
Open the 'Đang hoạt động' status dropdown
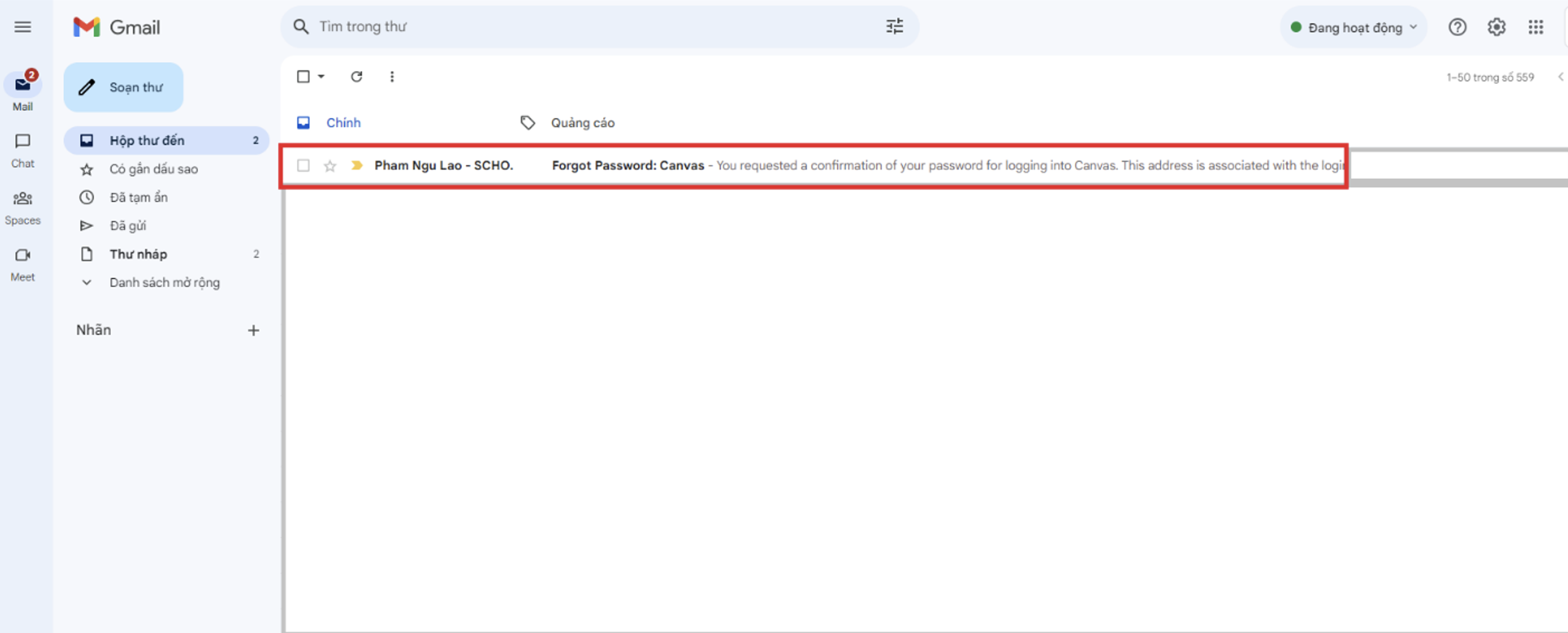(1354, 28)
